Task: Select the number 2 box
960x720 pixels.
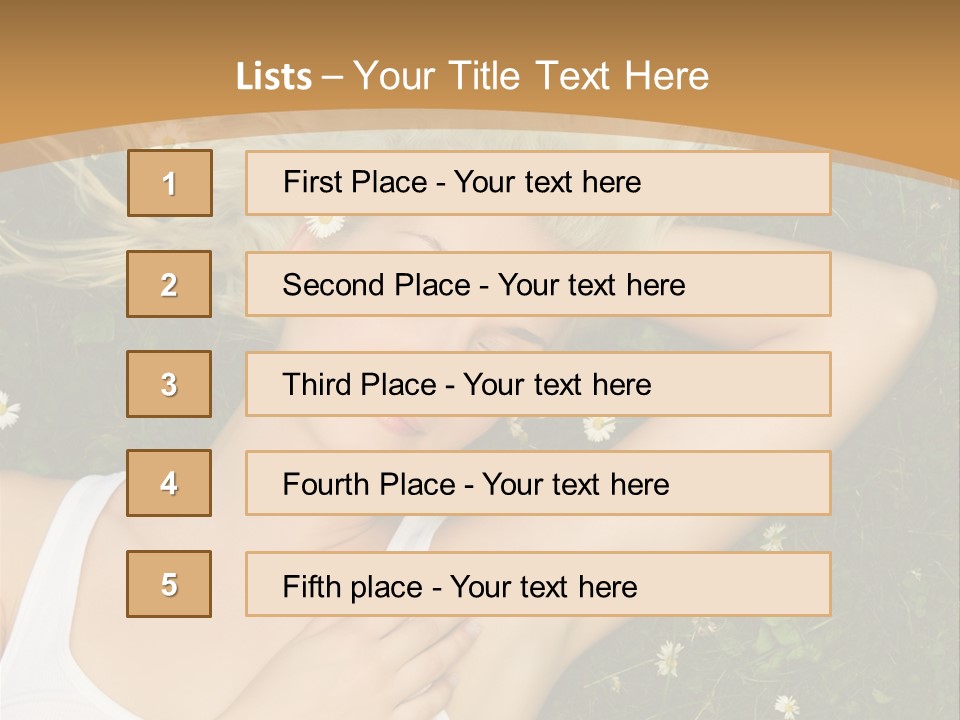Action: coord(169,284)
